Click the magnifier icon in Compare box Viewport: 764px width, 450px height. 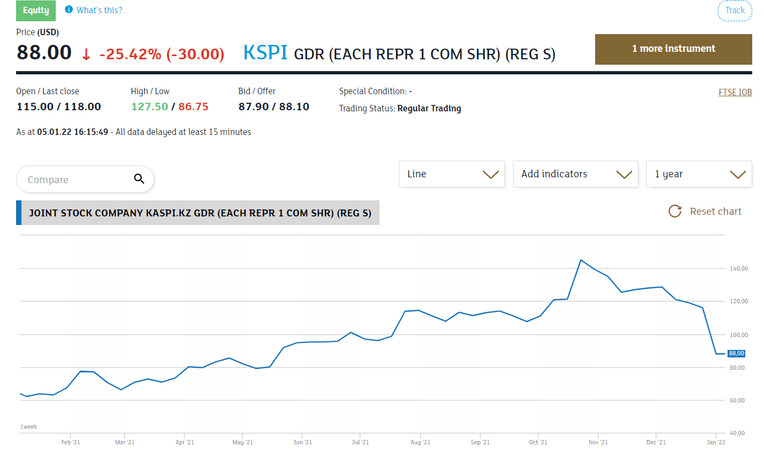click(x=139, y=179)
